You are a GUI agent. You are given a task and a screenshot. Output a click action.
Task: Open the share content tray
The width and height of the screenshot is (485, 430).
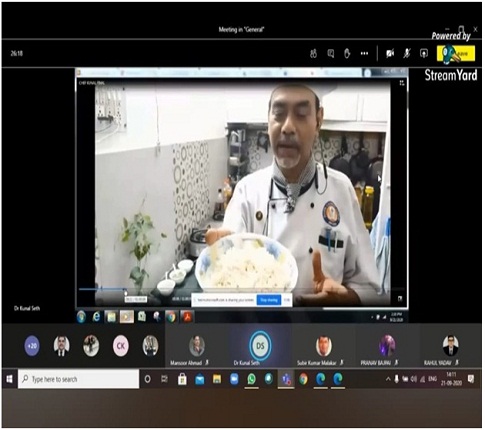coord(424,53)
